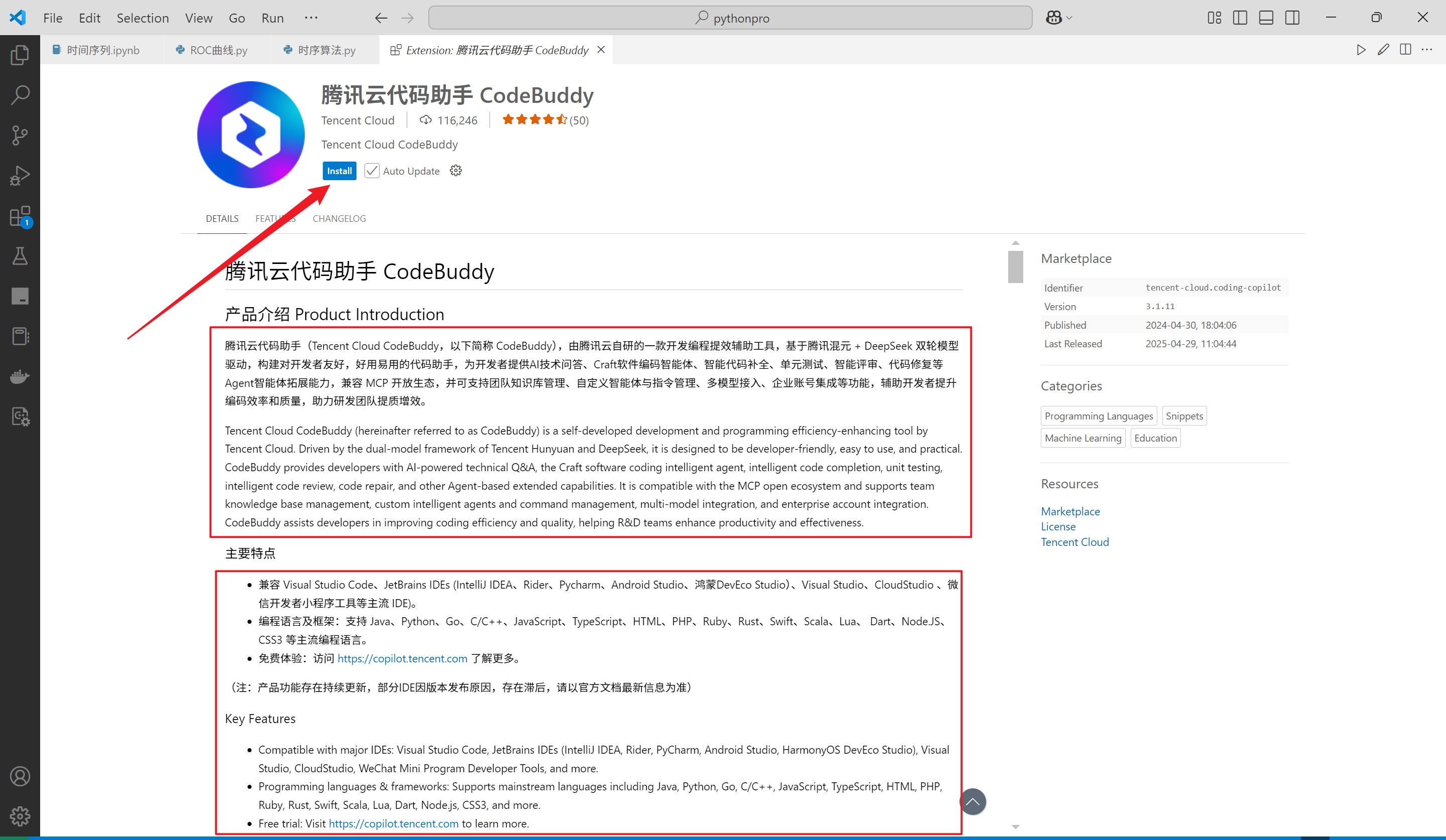Uncheck the Auto Update checkbox

[x=372, y=171]
